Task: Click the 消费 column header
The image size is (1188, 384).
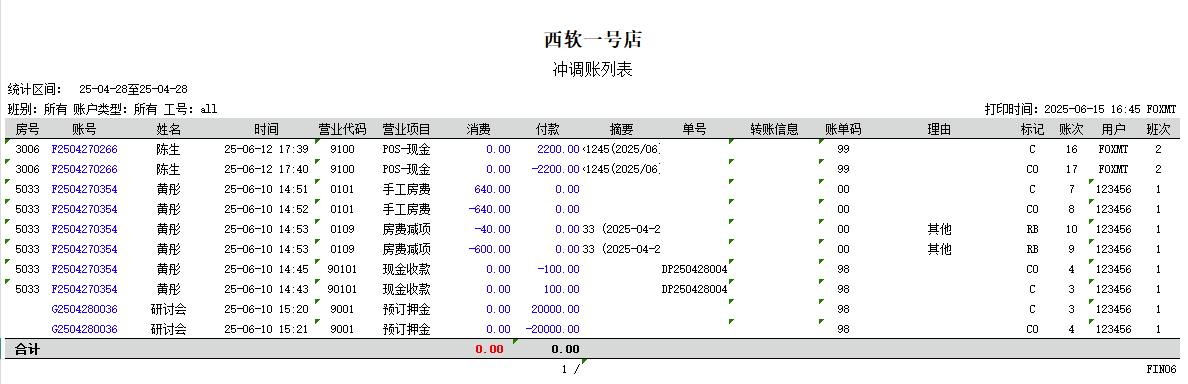Action: [x=478, y=129]
